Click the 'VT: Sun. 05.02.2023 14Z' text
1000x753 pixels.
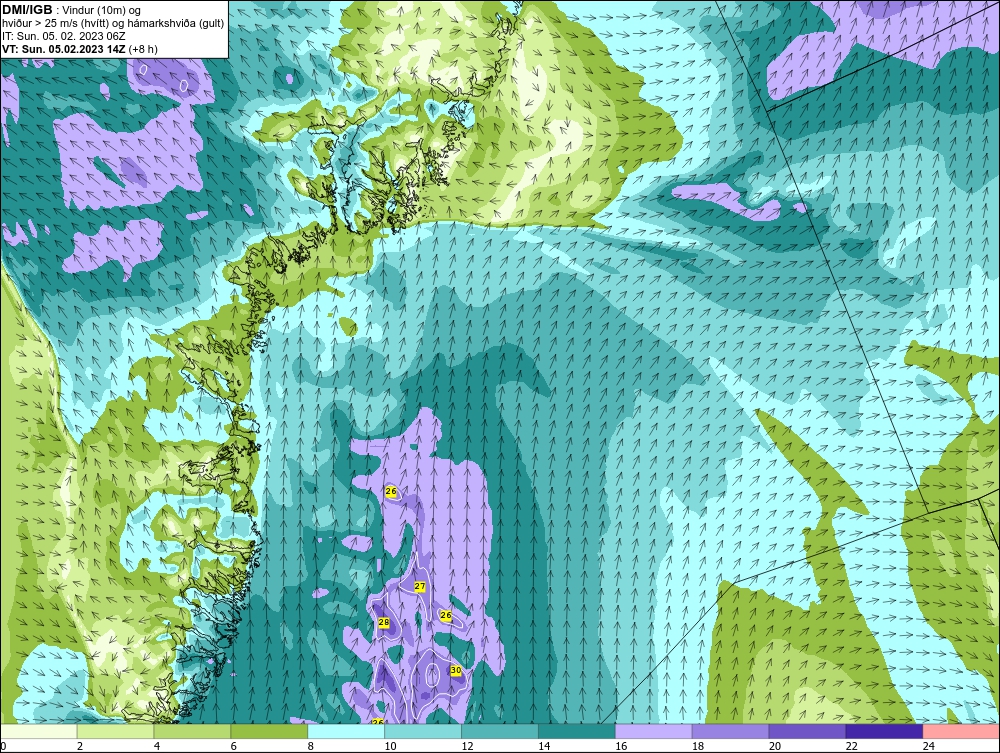coord(64,49)
